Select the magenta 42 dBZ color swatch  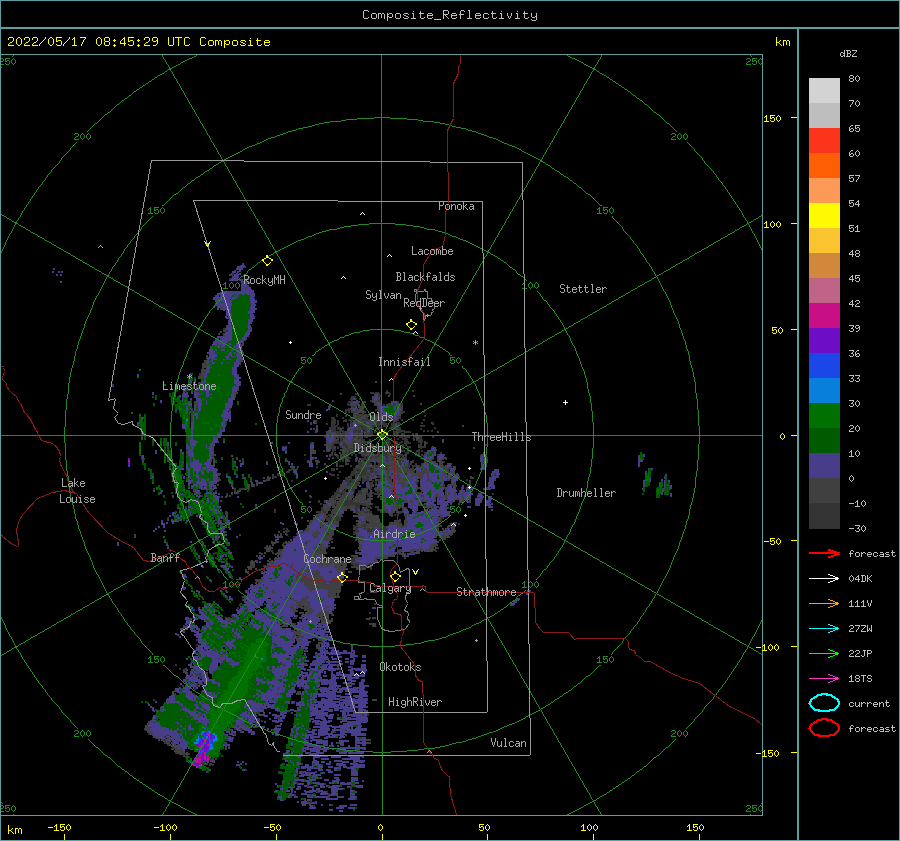(x=824, y=315)
